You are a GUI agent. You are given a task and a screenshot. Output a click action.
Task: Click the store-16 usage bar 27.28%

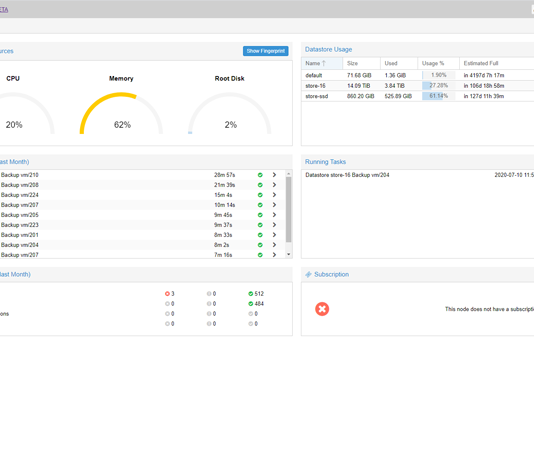point(439,86)
